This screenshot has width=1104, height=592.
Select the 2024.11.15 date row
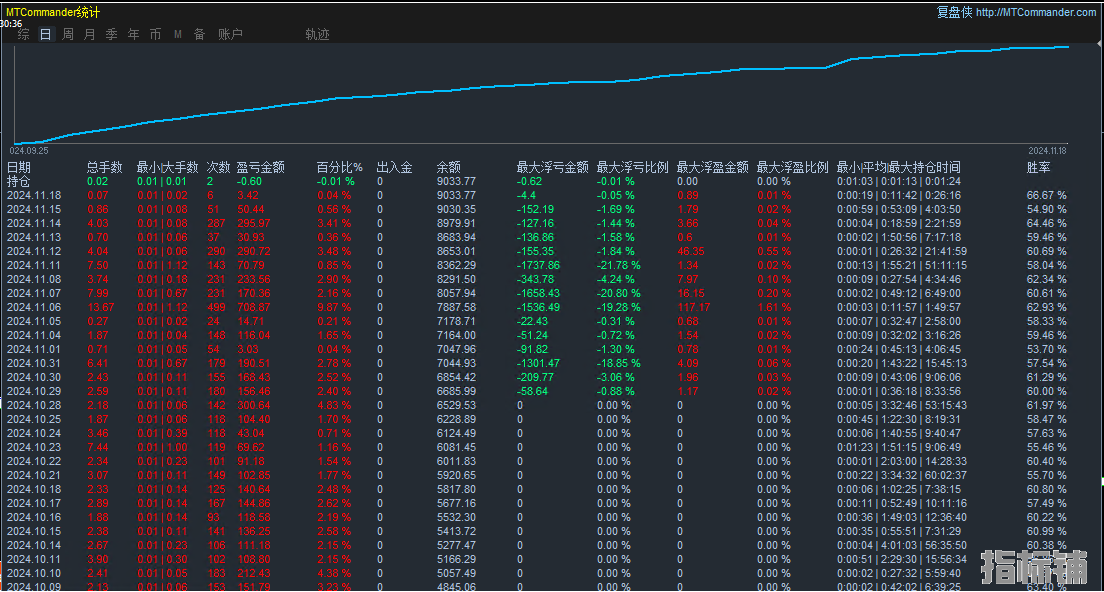click(x=34, y=210)
